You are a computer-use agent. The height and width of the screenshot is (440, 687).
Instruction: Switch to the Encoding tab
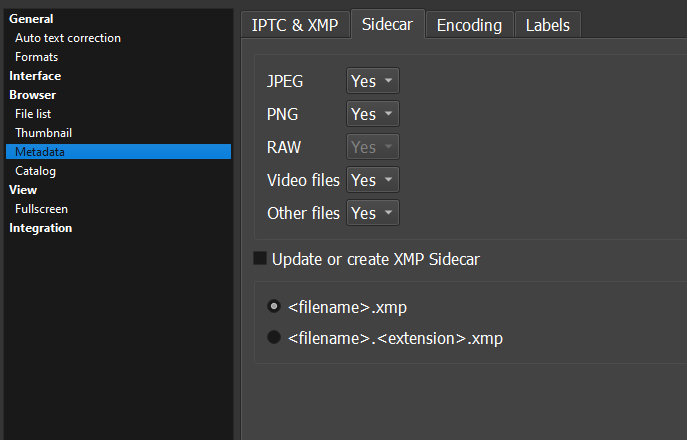pos(470,25)
